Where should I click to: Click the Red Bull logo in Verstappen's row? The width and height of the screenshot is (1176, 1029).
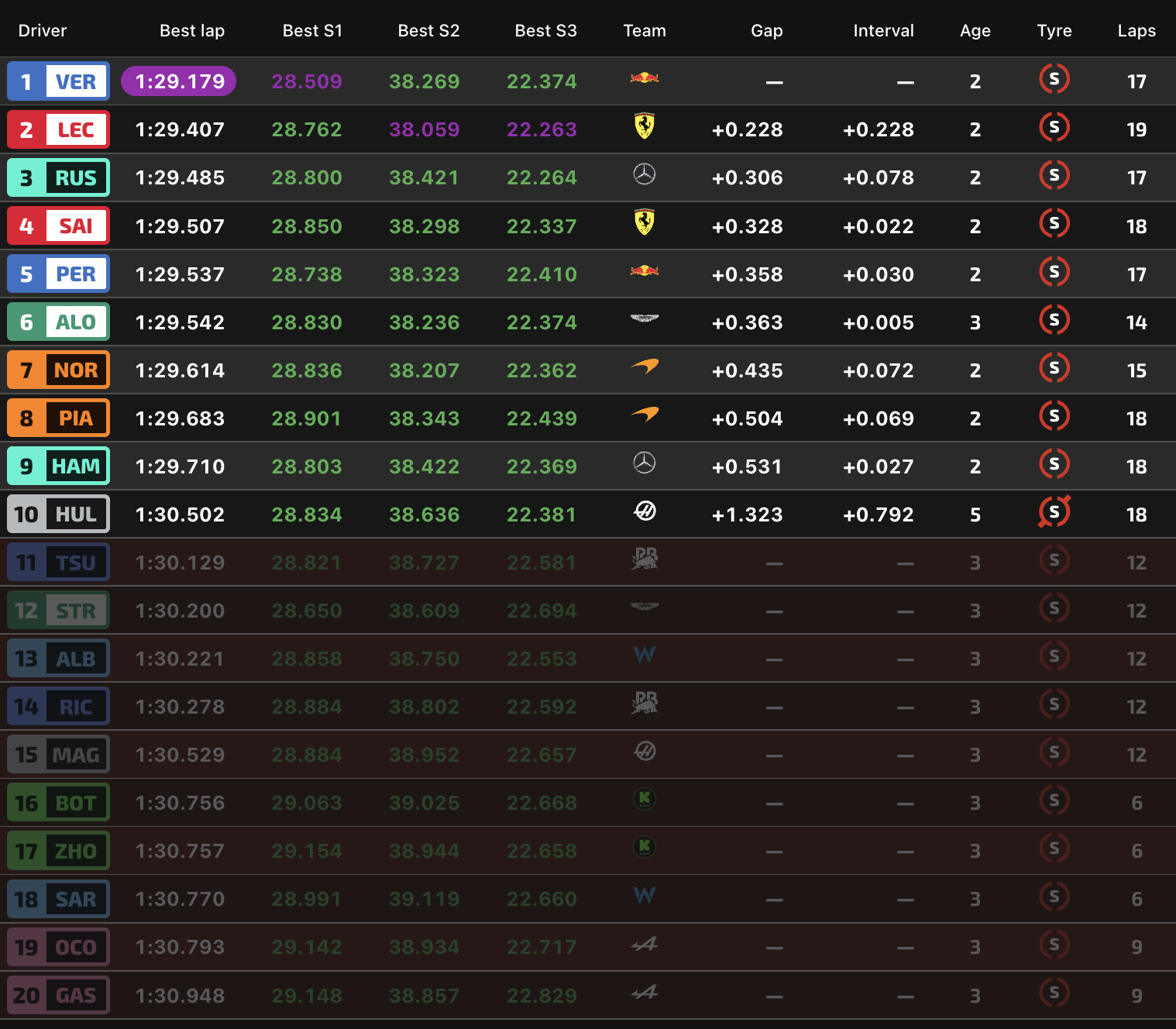pos(644,78)
